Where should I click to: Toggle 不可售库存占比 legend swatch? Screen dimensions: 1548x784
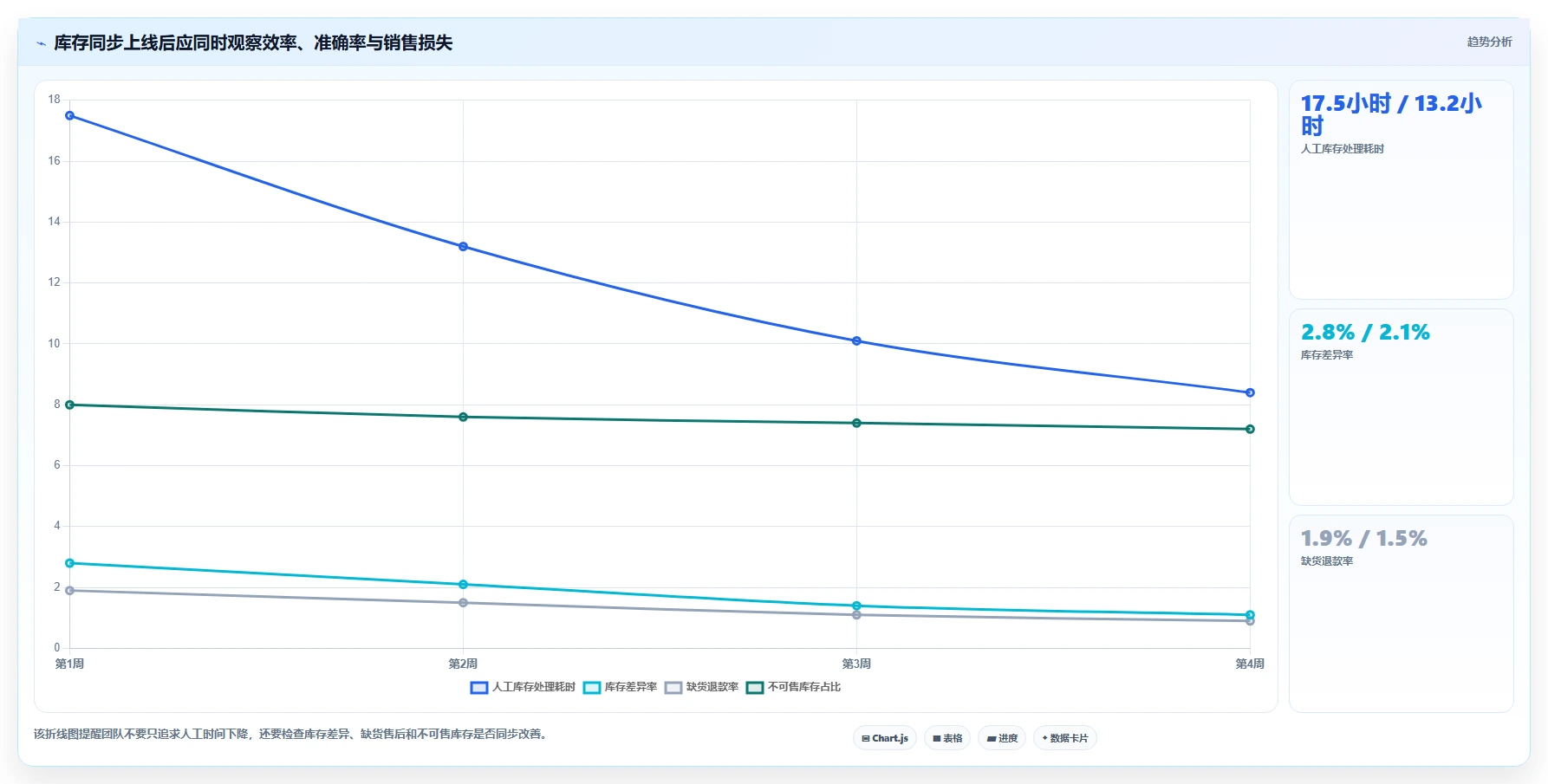tap(755, 687)
